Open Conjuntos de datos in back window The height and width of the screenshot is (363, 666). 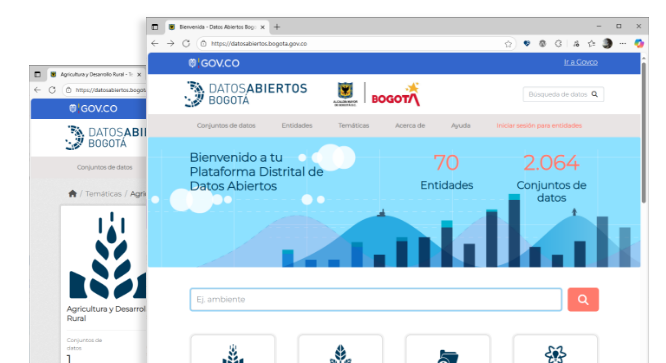coord(104,167)
